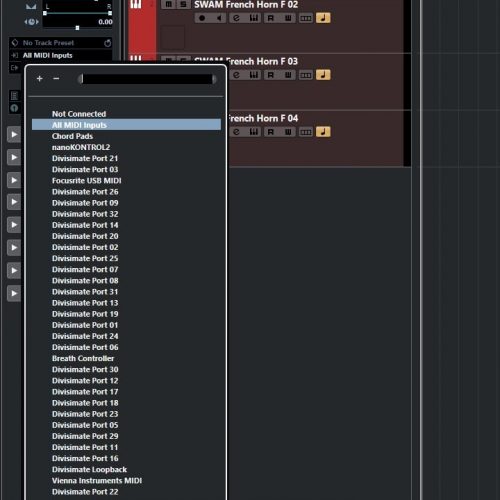The width and height of the screenshot is (500, 500).
Task: Toggle read automation on French Horn F 02
Action: [x=271, y=18]
